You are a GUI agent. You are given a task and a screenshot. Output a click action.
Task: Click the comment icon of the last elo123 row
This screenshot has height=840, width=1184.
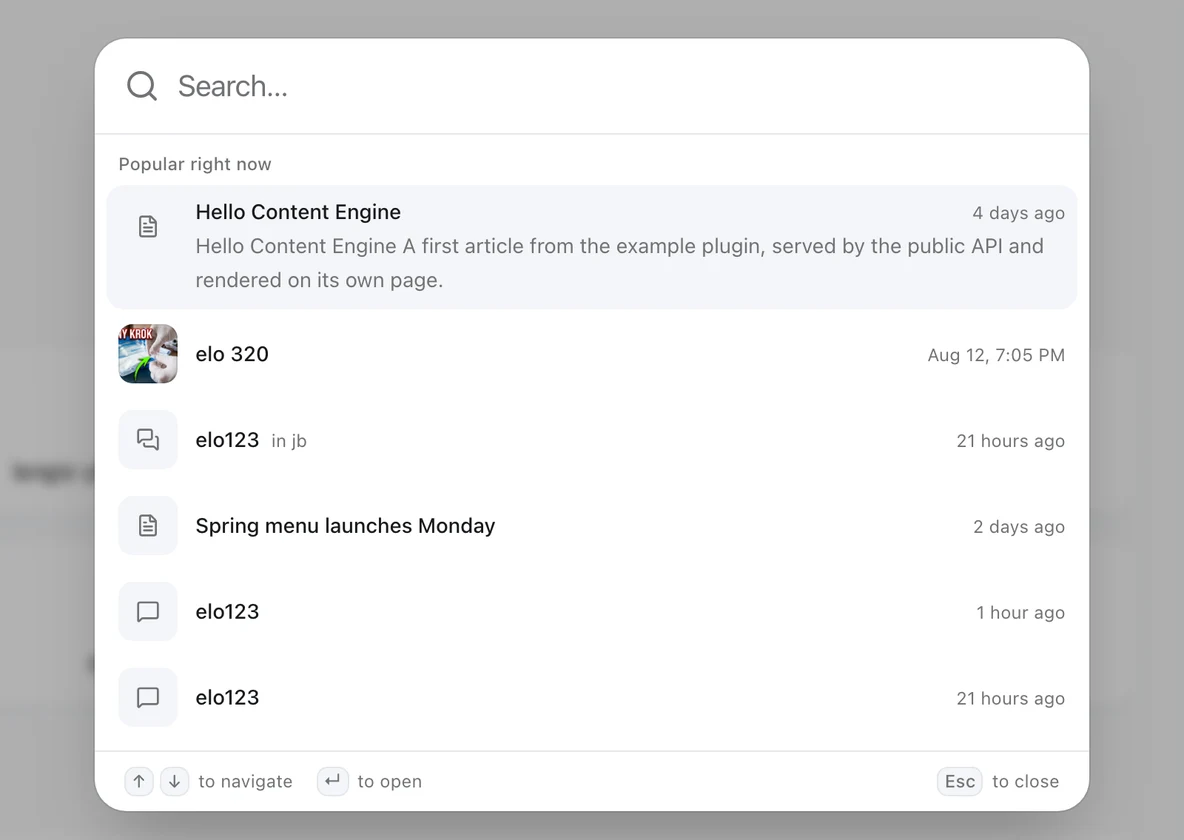pos(148,697)
